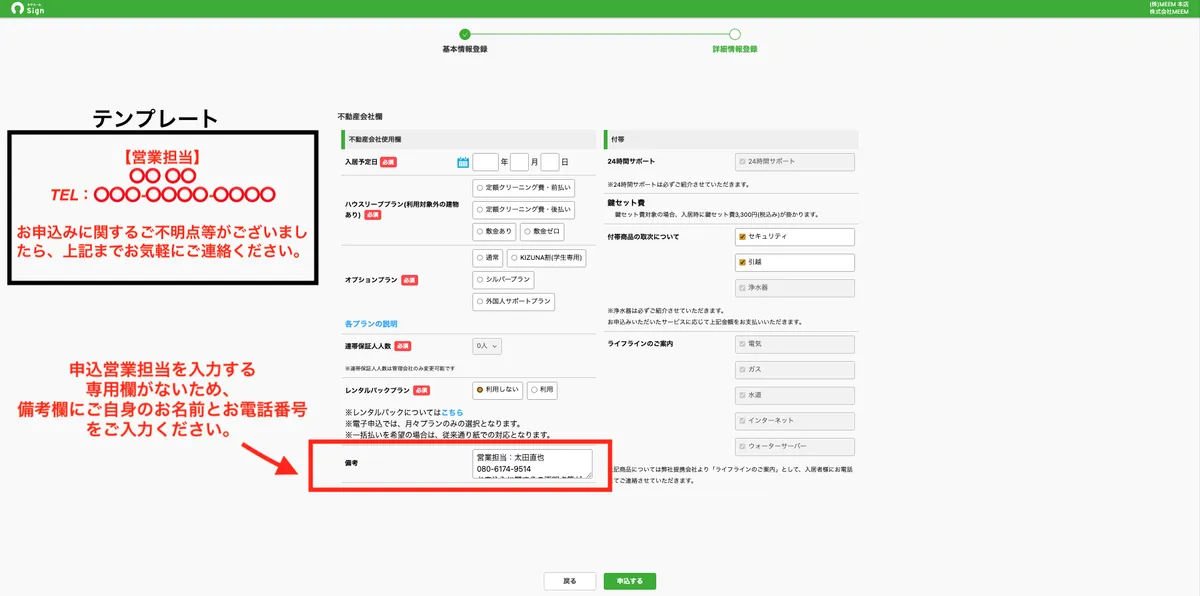Click the green 申込する submit button
1200x596 pixels.
click(x=629, y=580)
